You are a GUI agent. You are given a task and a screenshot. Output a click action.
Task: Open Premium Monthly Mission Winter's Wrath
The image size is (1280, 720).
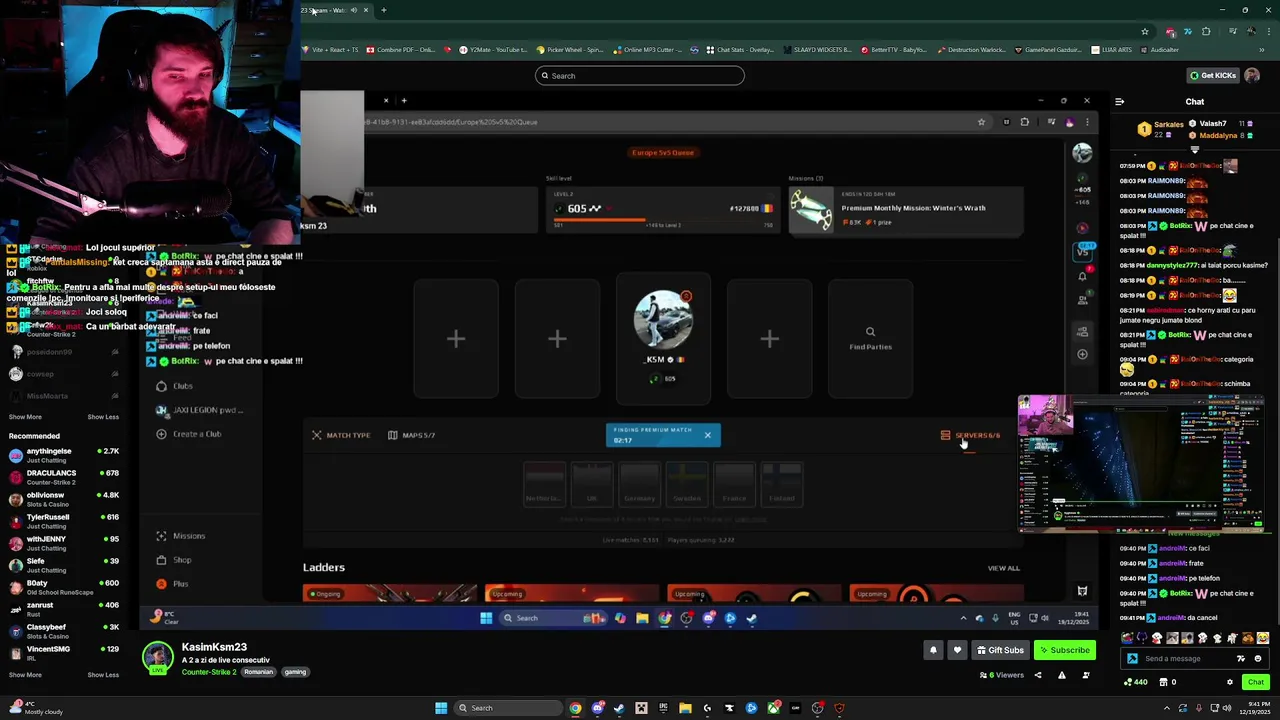coord(905,209)
